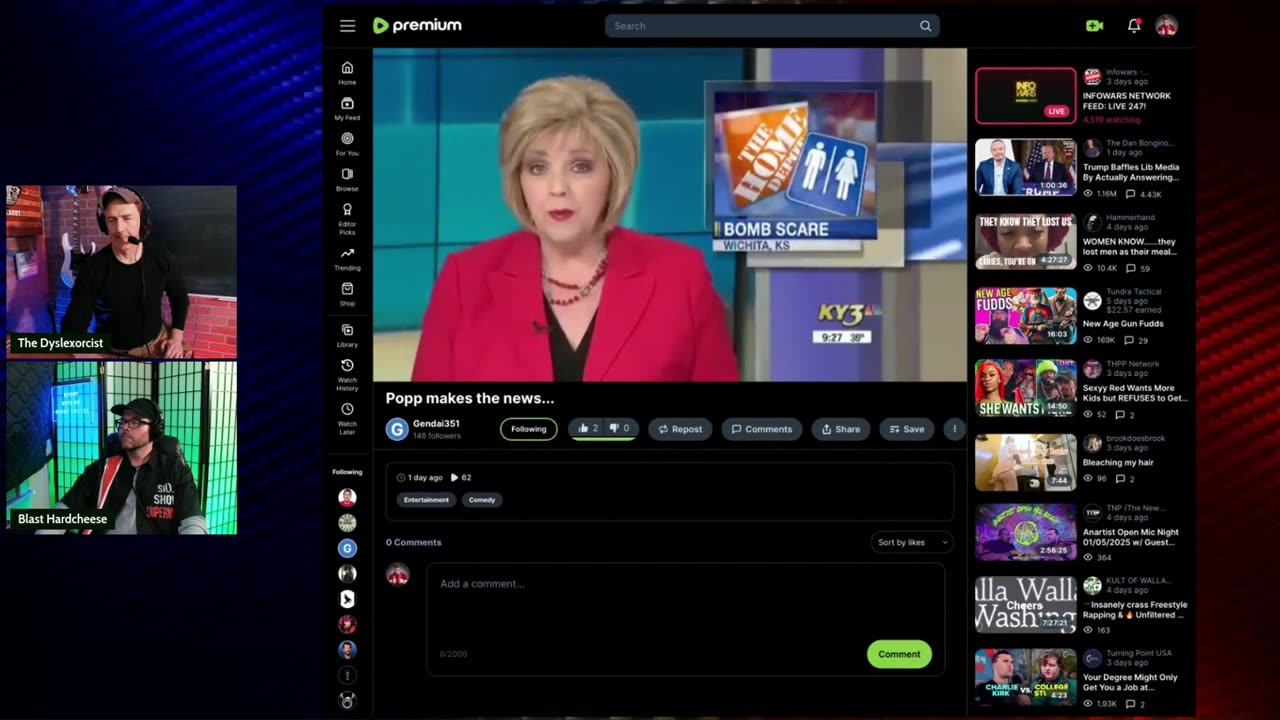Open Trending in sidebar
The height and width of the screenshot is (720, 1280).
coord(347,259)
